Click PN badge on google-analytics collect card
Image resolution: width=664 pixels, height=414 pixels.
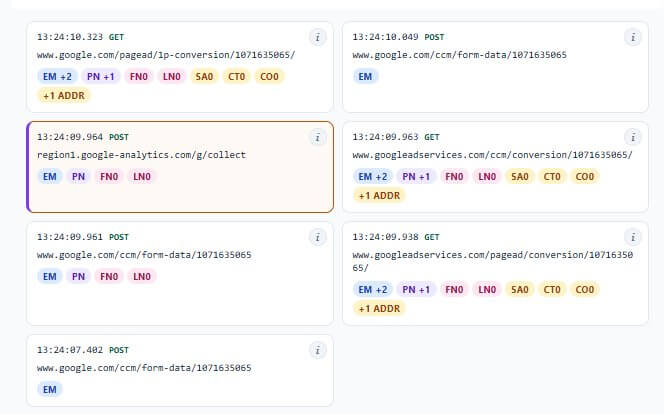(x=78, y=177)
